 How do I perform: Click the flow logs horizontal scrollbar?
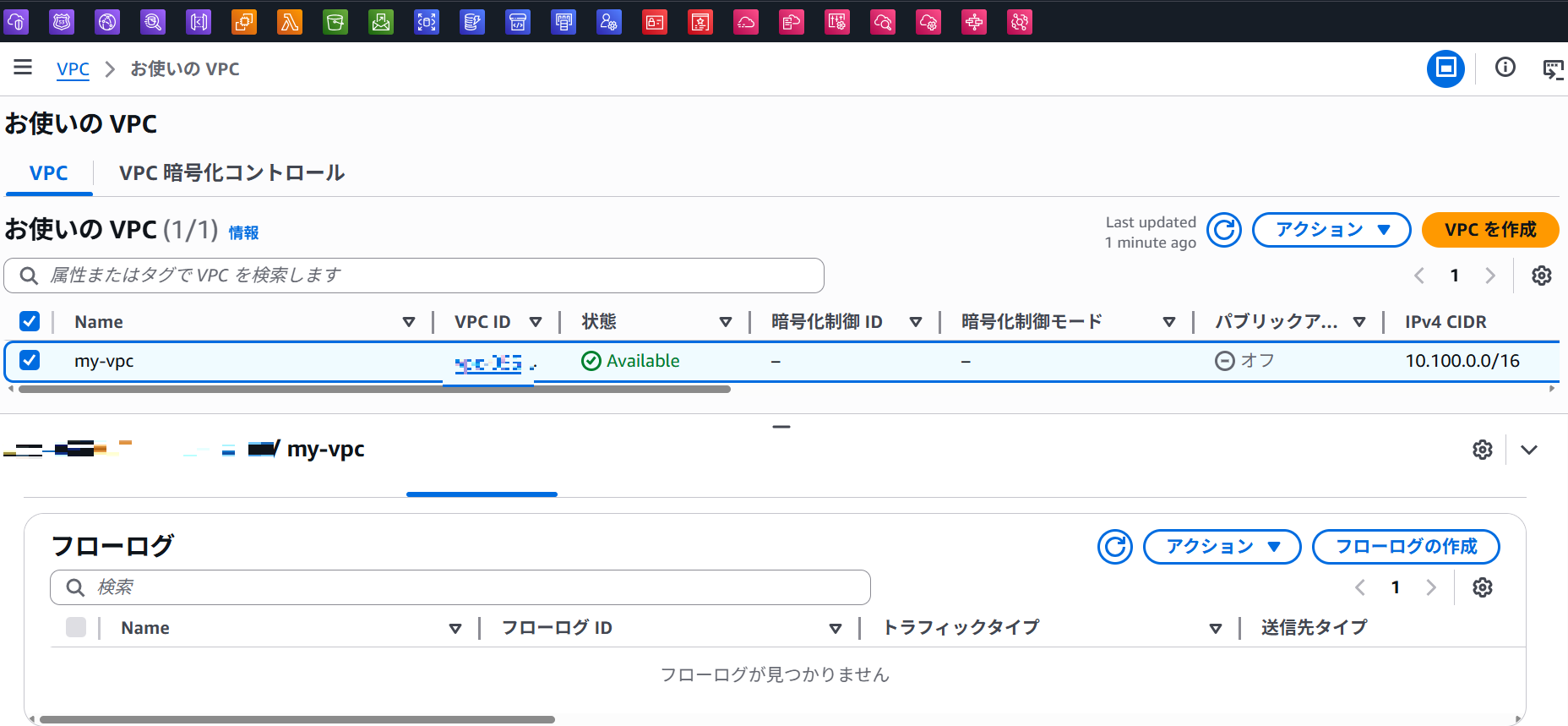[297, 720]
